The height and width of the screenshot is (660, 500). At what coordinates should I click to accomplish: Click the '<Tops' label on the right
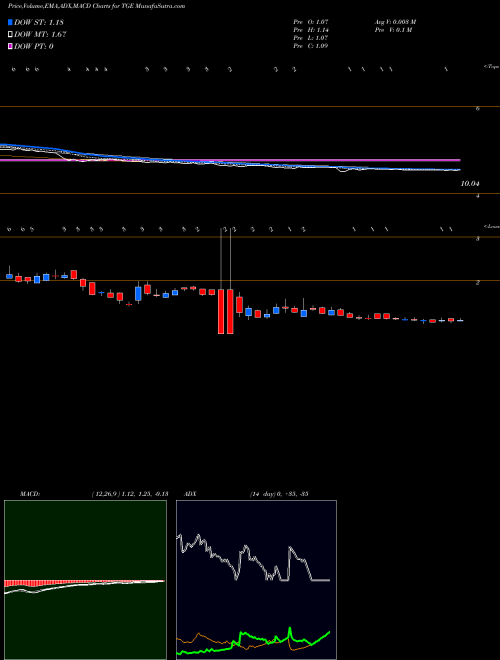click(492, 67)
